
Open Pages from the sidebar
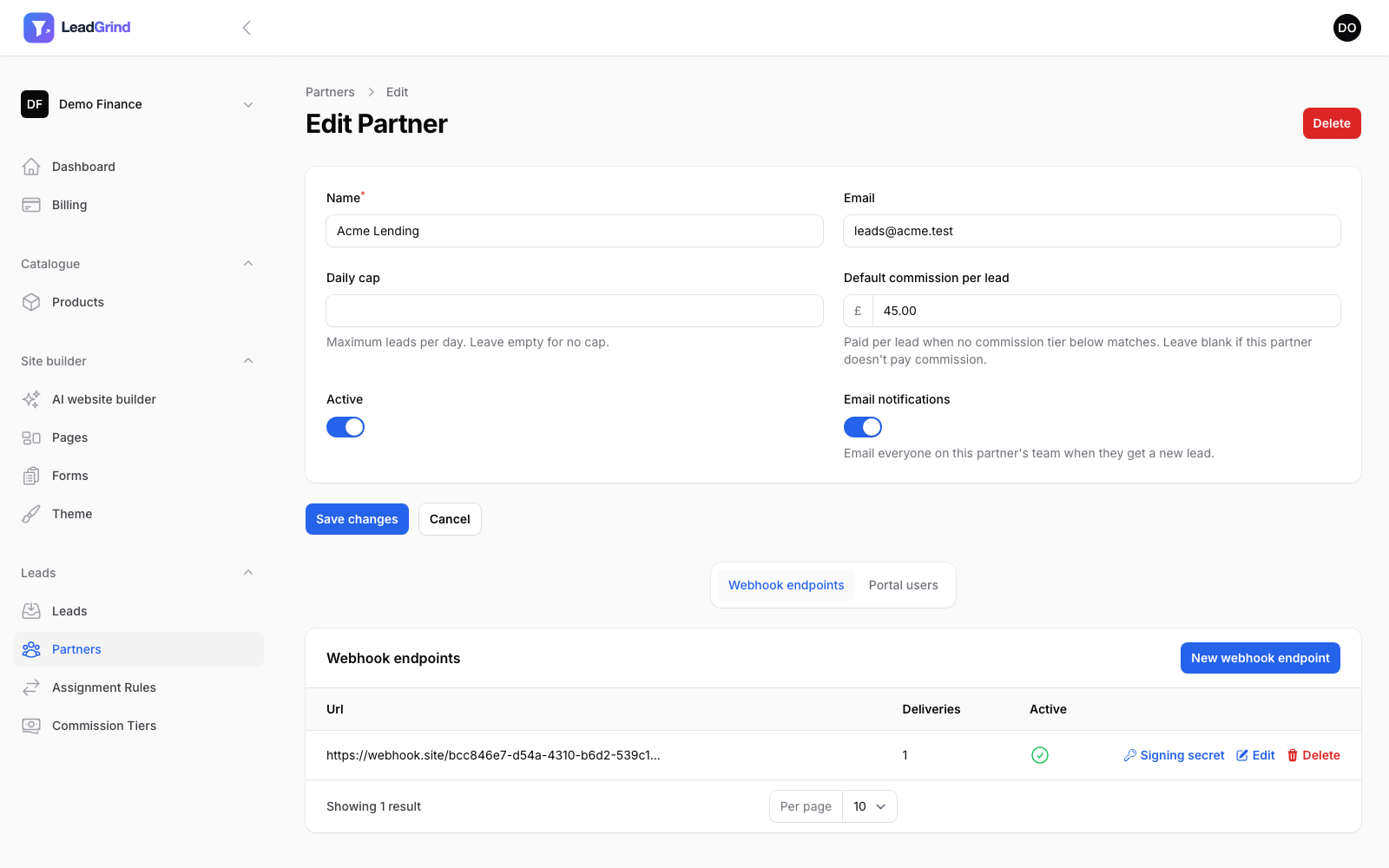[x=139, y=437]
